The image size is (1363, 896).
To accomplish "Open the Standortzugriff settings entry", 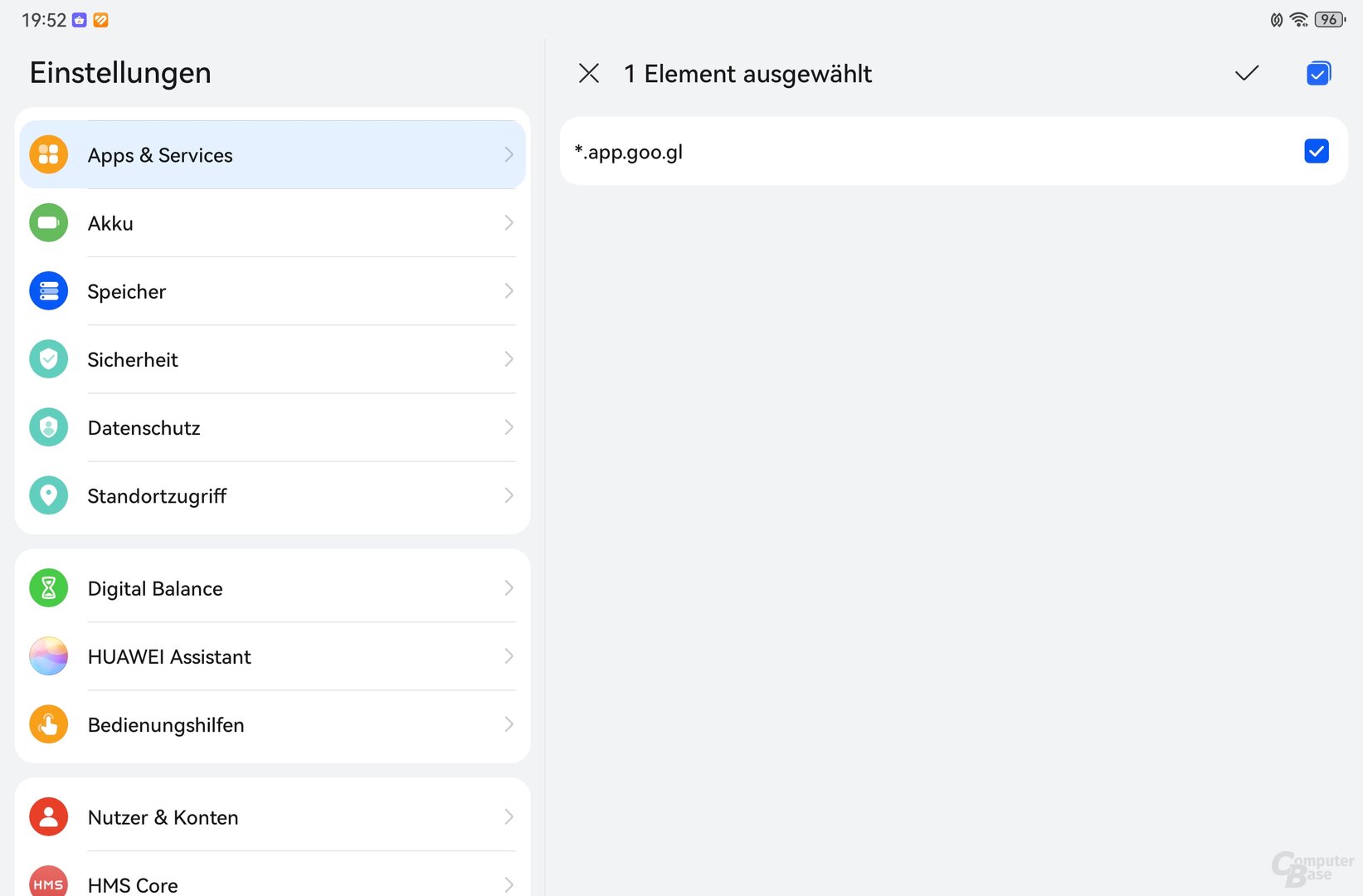I will (272, 495).
